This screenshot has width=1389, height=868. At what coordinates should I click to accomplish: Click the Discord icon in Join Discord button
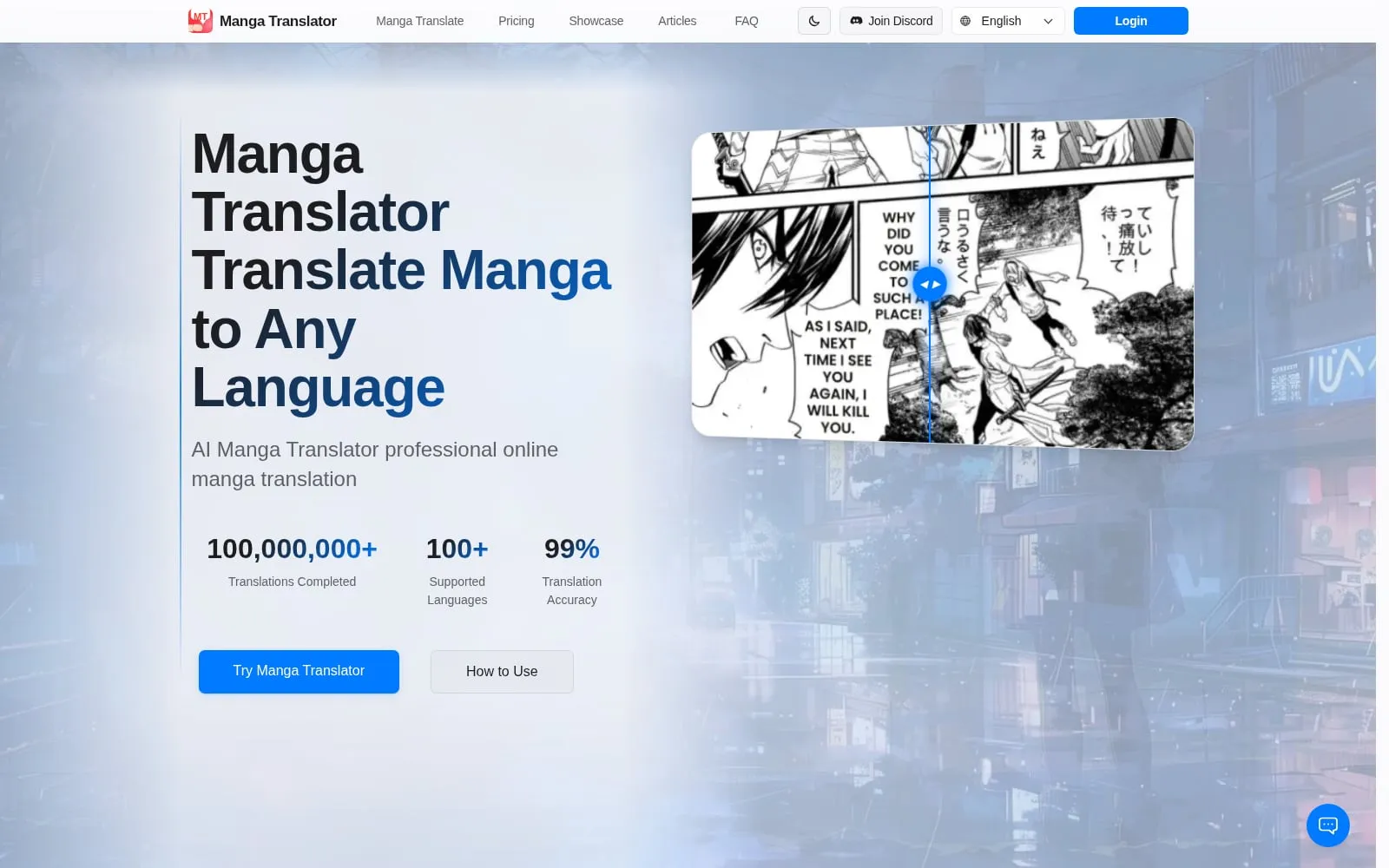click(x=856, y=21)
